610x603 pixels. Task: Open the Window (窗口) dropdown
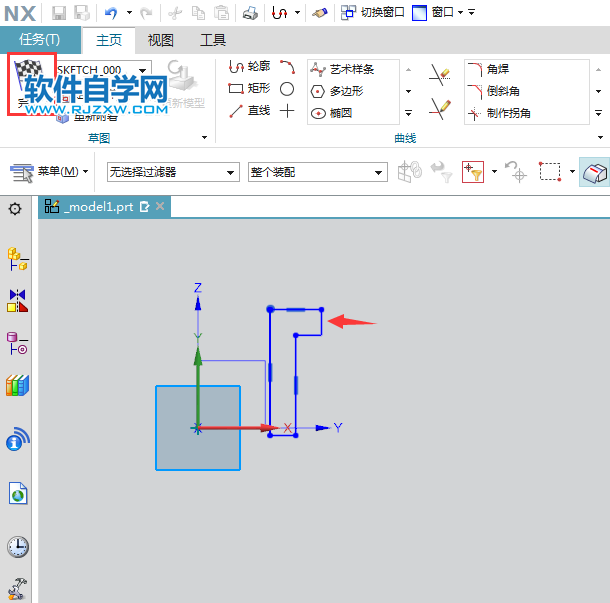pos(439,13)
